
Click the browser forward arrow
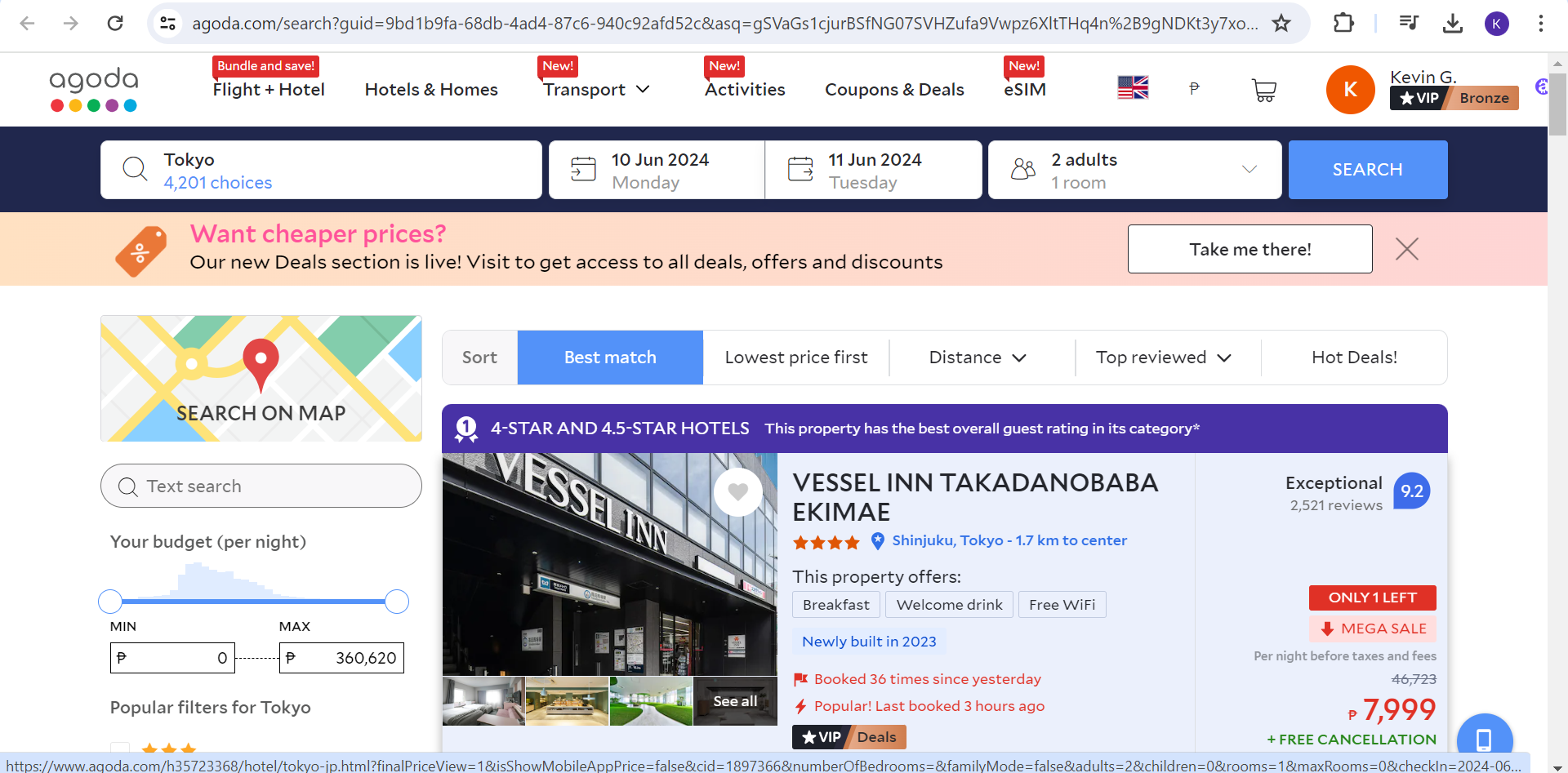tap(71, 23)
